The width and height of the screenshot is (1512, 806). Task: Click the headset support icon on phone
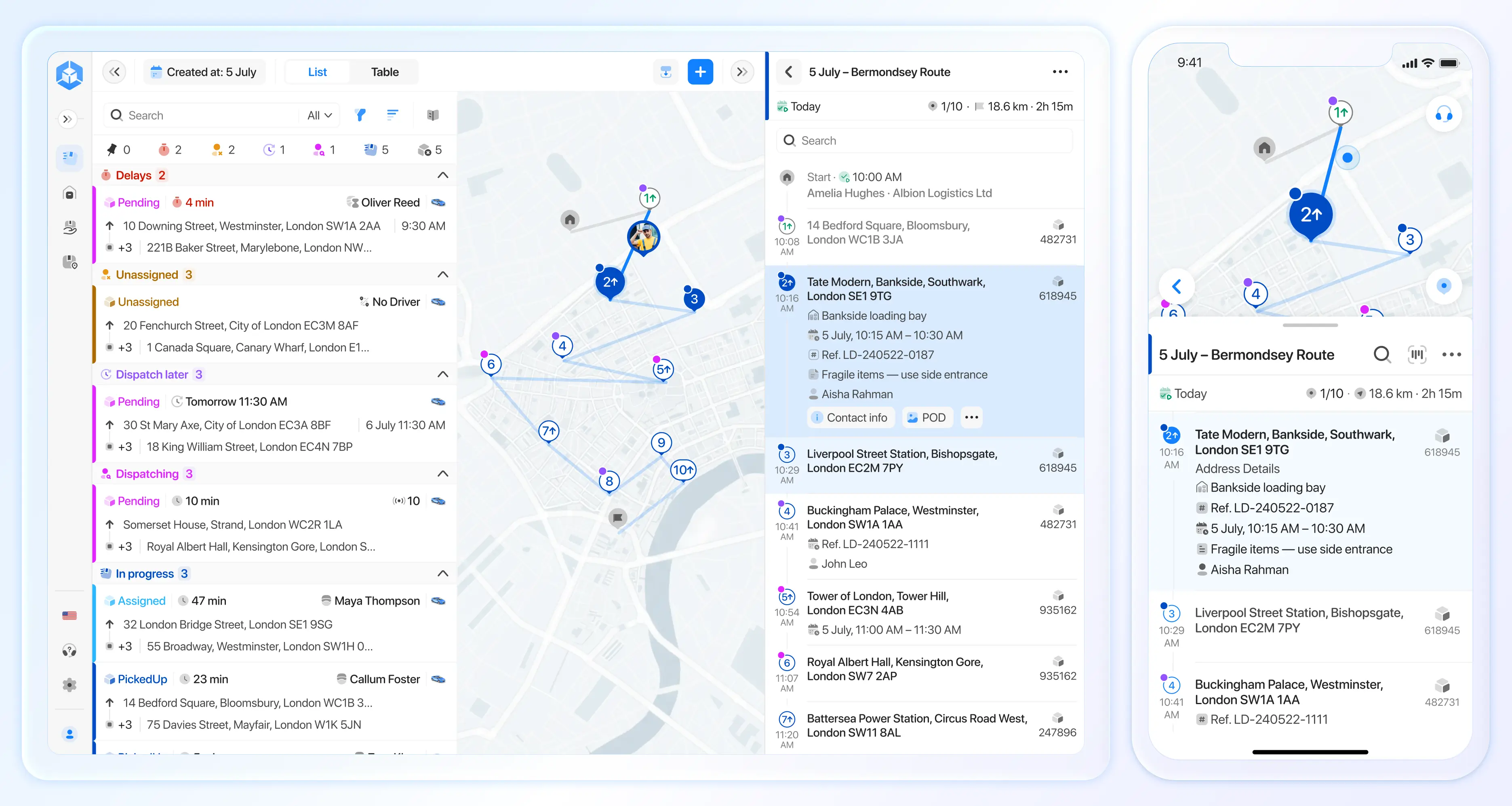(x=1443, y=114)
